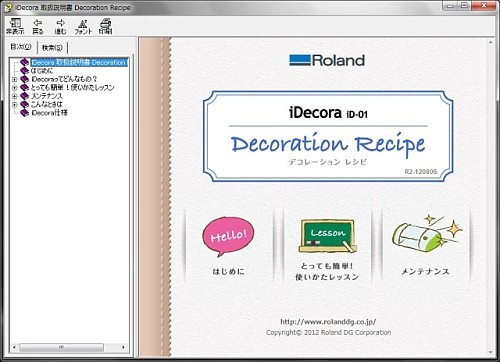Click the help window title bar icon
Screen dimensions: 500x362
(x=8, y=7)
